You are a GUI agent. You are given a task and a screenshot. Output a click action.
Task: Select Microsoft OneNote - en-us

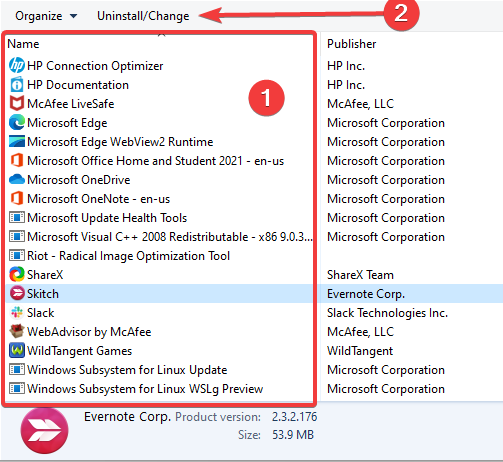click(x=98, y=199)
